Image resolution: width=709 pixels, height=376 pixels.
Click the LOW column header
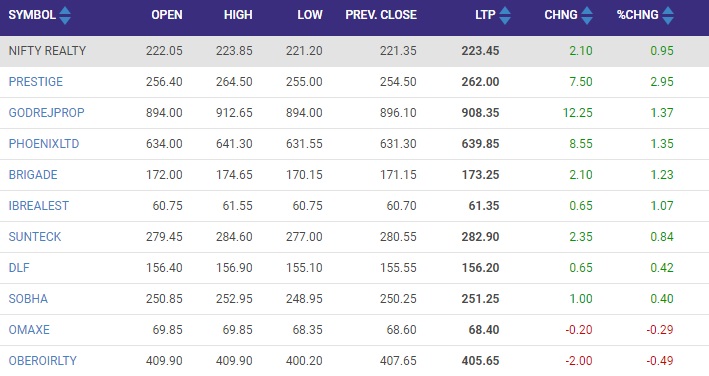pos(310,15)
